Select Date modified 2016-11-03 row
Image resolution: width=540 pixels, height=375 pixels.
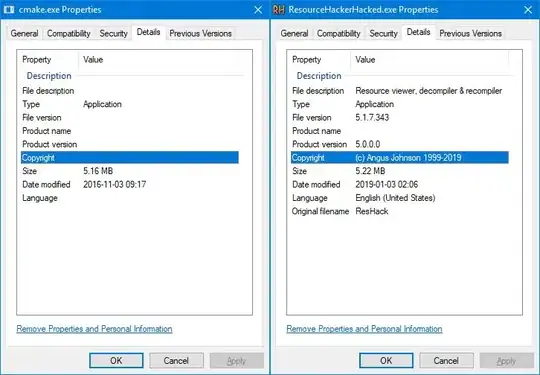[129, 185]
